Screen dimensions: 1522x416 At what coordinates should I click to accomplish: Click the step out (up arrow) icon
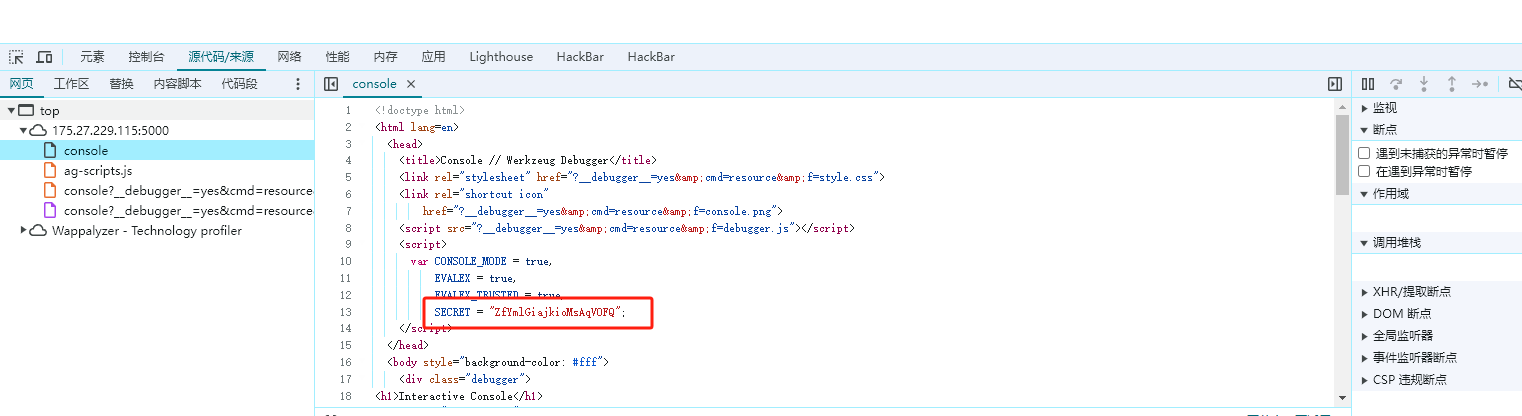[1452, 84]
